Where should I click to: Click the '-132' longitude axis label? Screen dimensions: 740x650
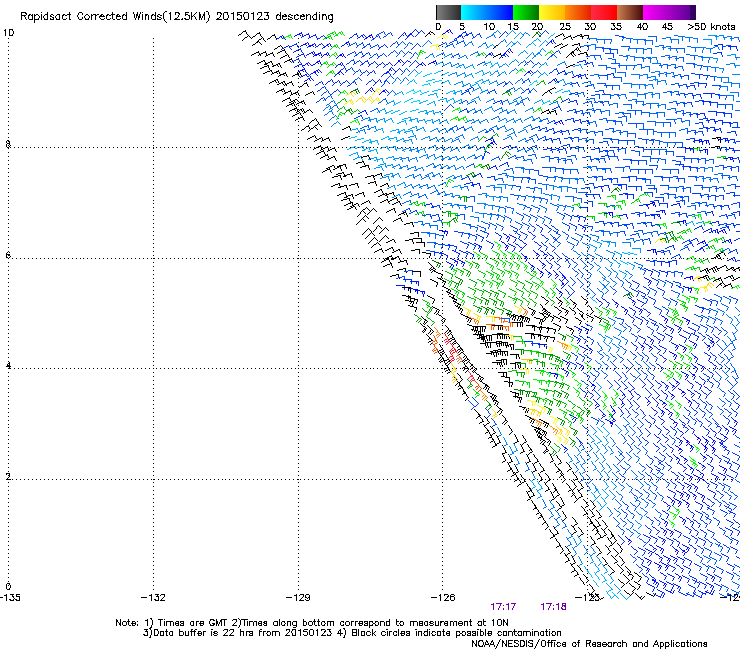153,598
